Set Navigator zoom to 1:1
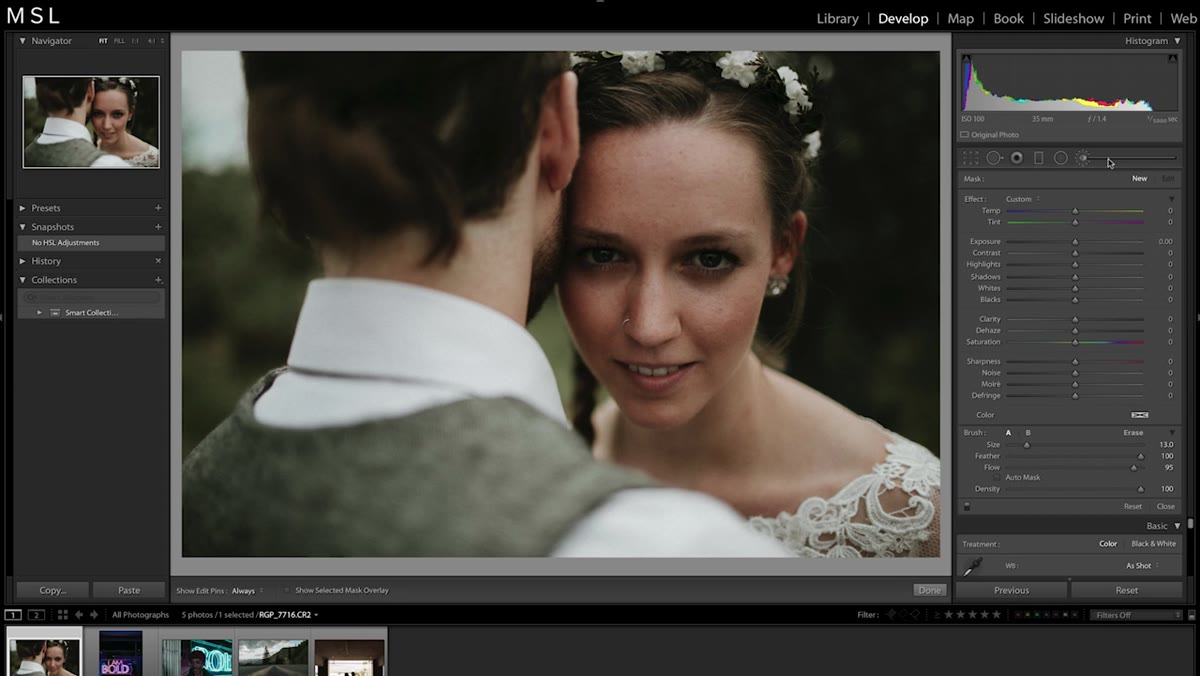Image resolution: width=1200 pixels, height=676 pixels. [136, 41]
